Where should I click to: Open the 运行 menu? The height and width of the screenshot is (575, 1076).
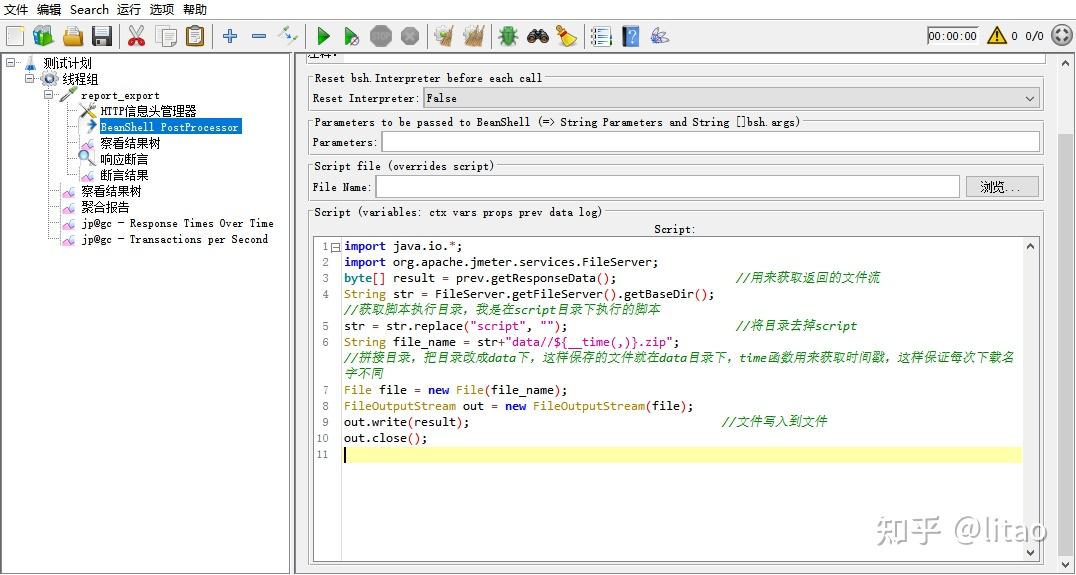128,10
